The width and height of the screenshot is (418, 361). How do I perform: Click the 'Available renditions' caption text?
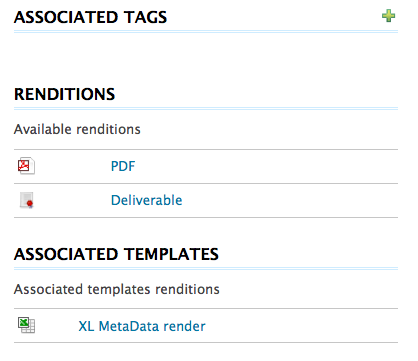click(77, 129)
